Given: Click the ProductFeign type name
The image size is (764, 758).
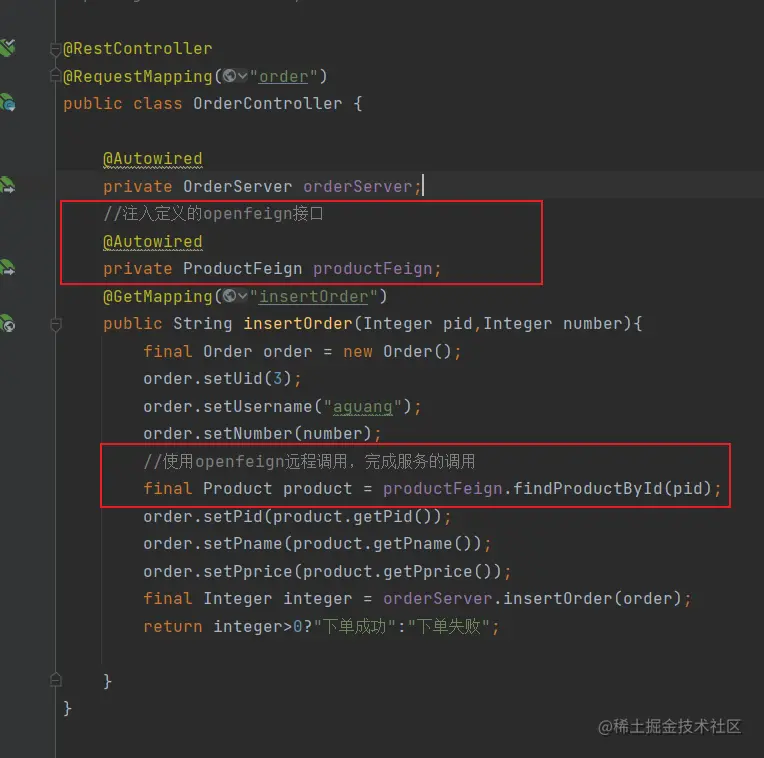Looking at the screenshot, I should point(242,269).
